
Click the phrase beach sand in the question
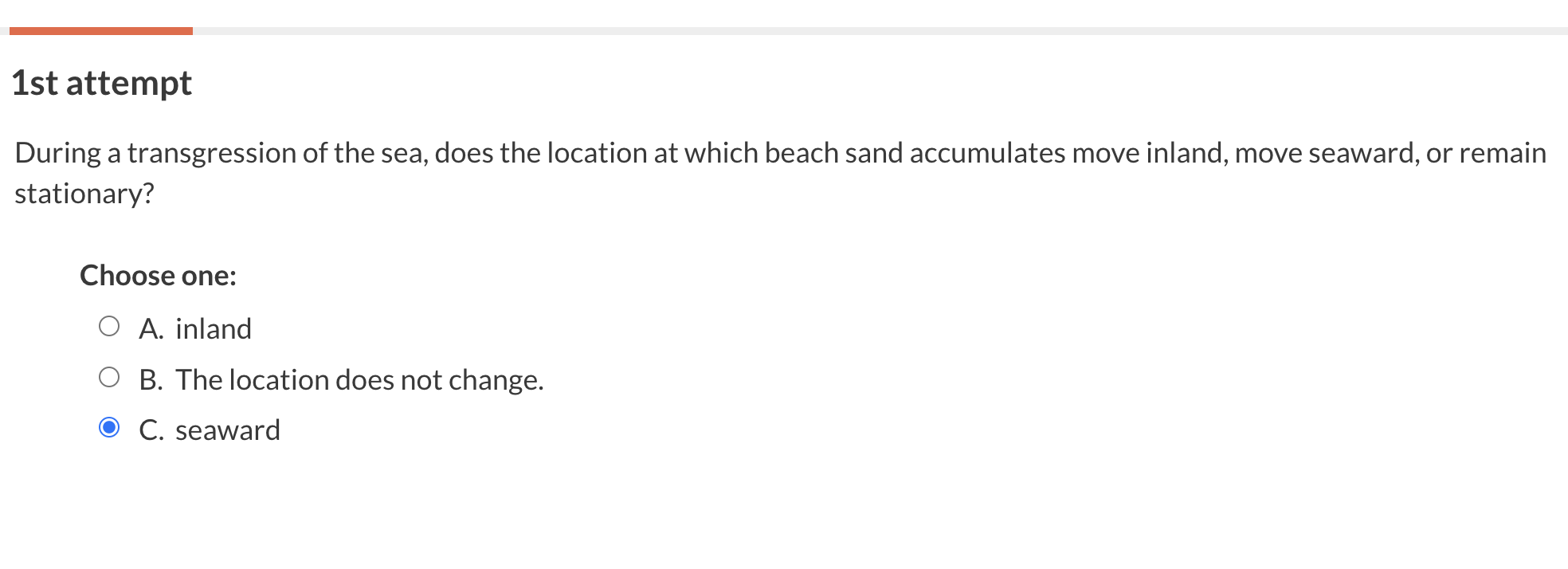pos(833,153)
